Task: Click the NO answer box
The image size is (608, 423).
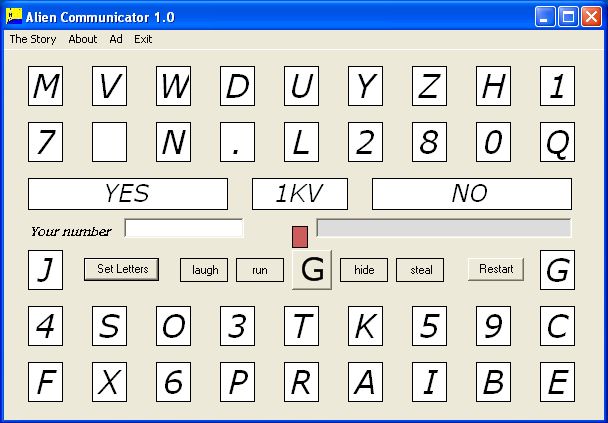Action: pyautogui.click(x=471, y=194)
